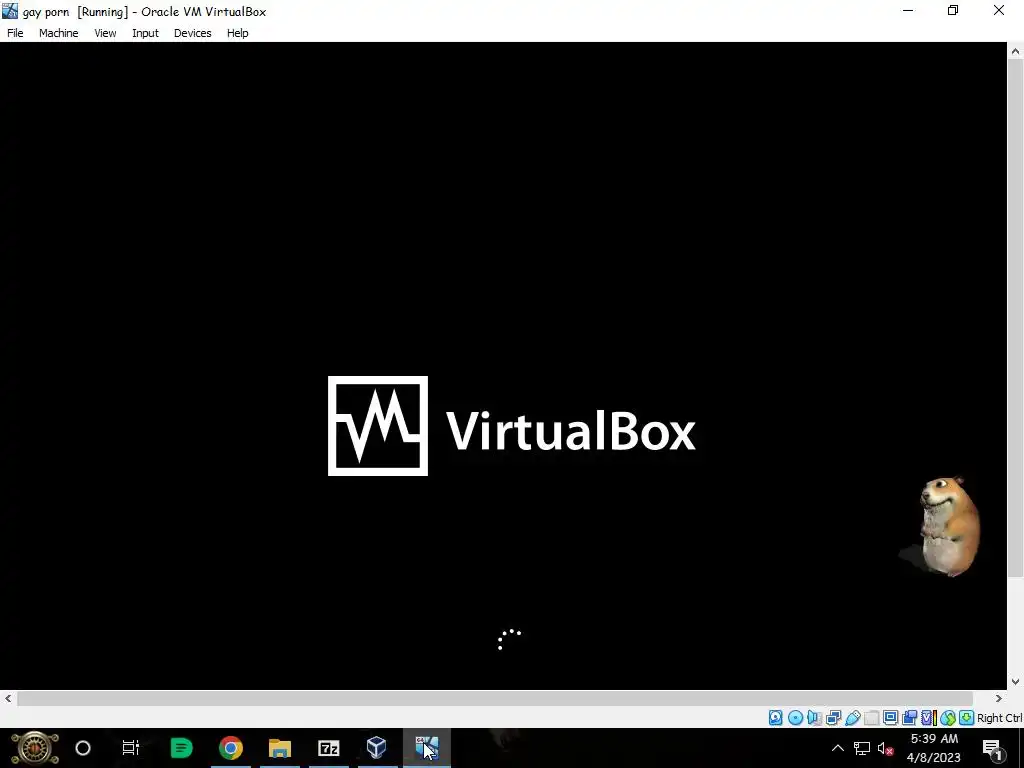Switch to 7-Zip on the taskbar
The width and height of the screenshot is (1024, 768).
328,748
